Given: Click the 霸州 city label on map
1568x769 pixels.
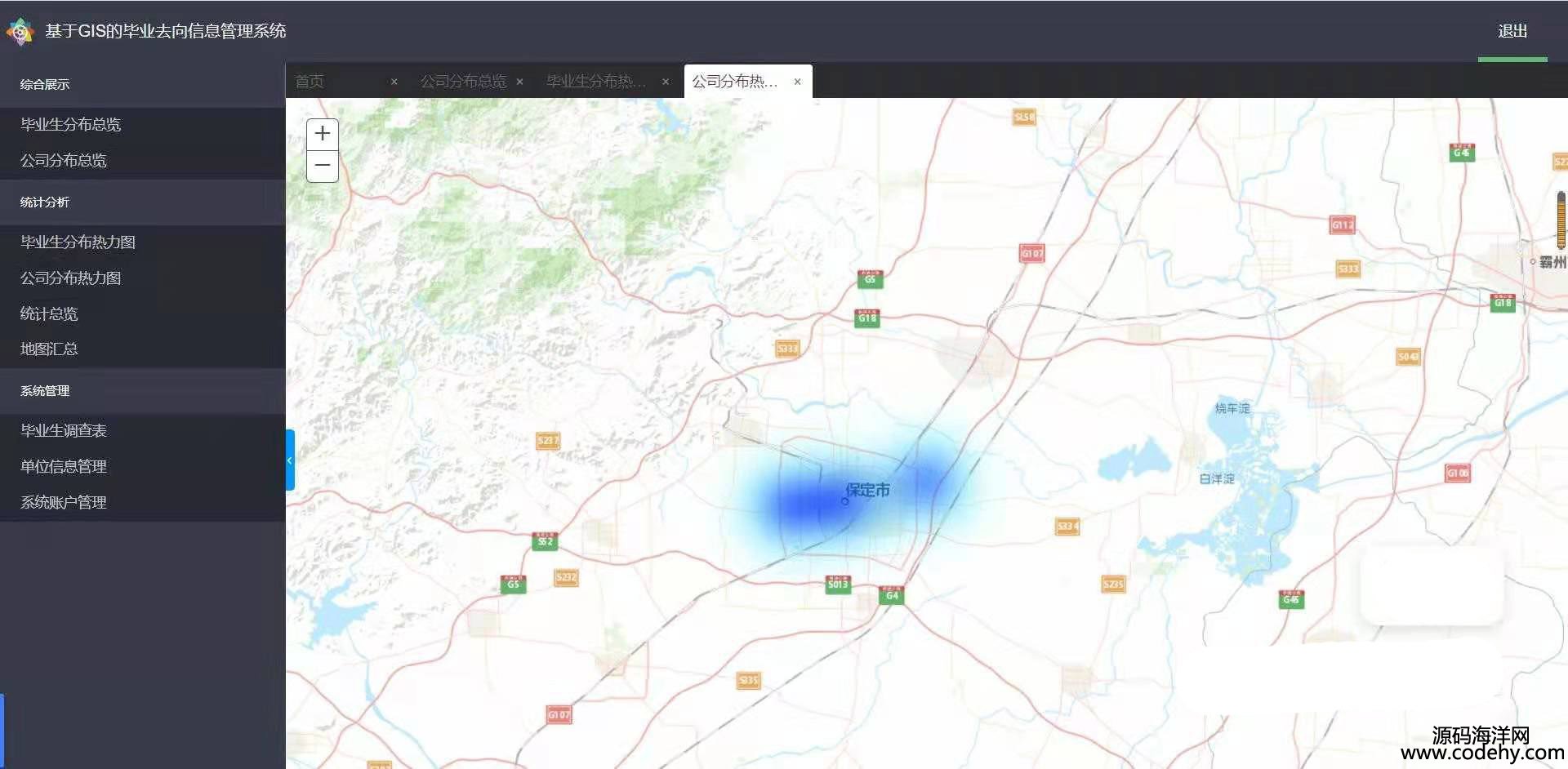Looking at the screenshot, I should point(1552,262).
